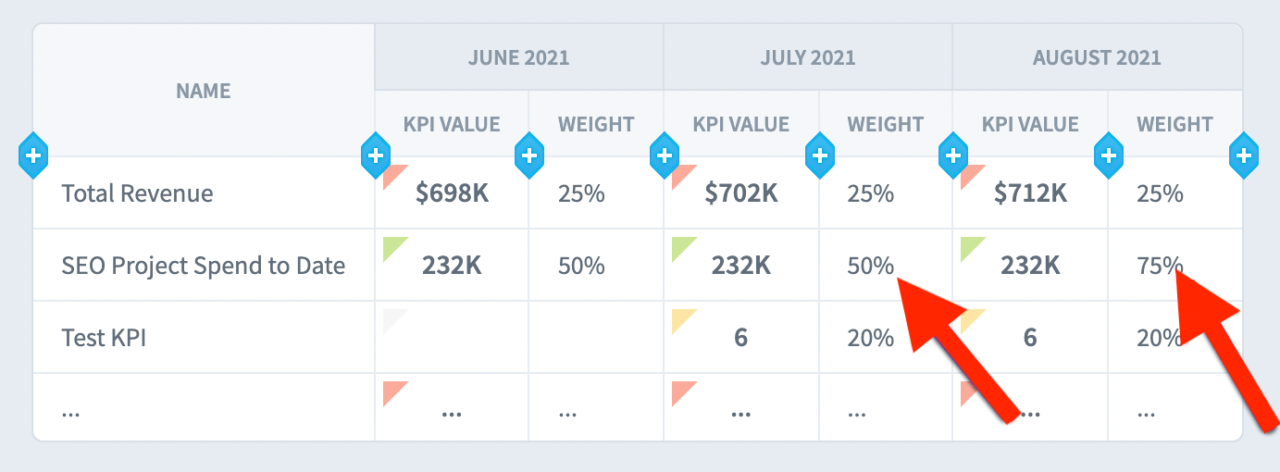Click plus icon between July KPI Value and Weight
This screenshot has width=1280, height=472.
pyautogui.click(x=819, y=155)
